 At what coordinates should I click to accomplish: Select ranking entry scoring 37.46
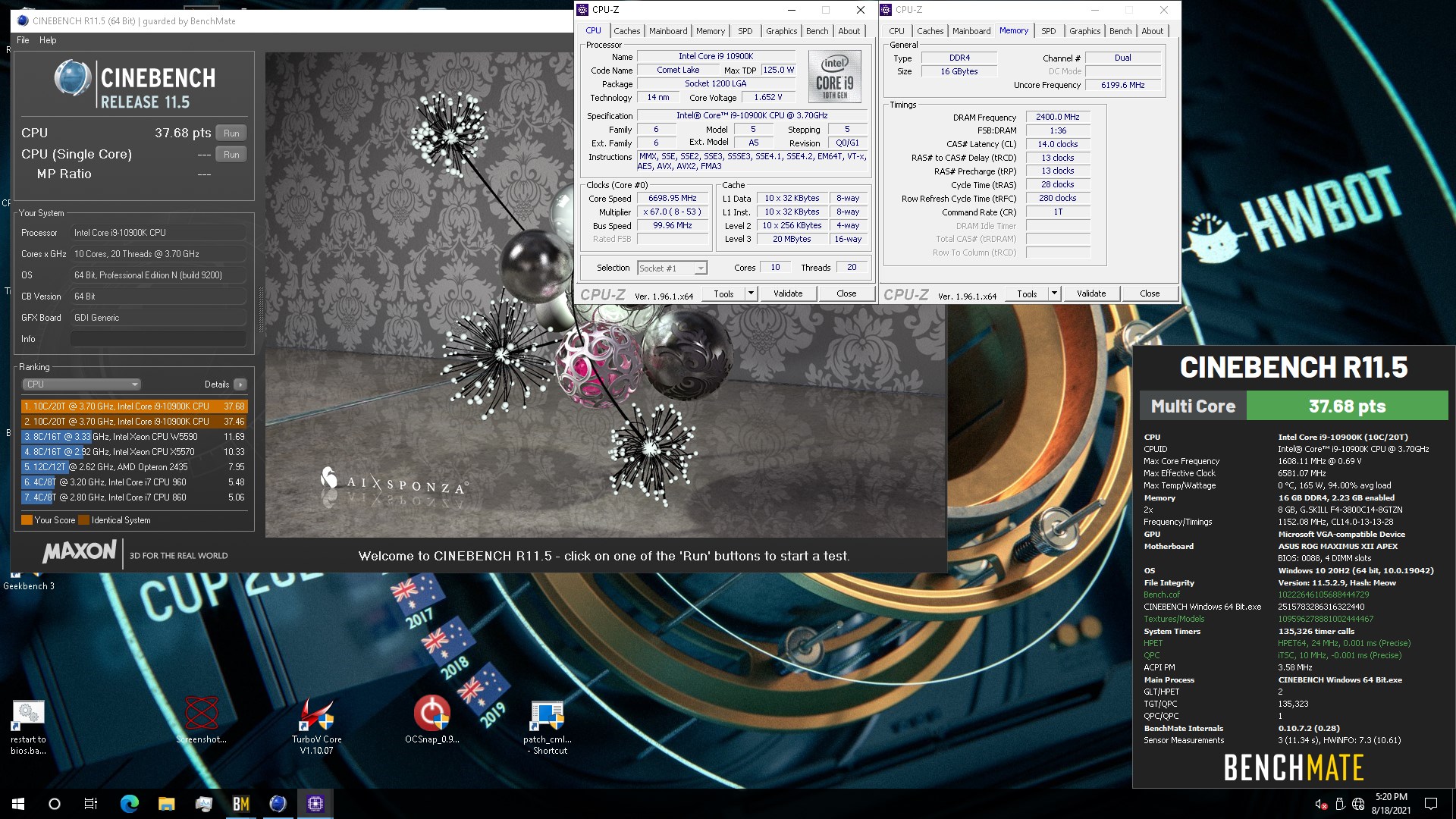click(x=134, y=422)
